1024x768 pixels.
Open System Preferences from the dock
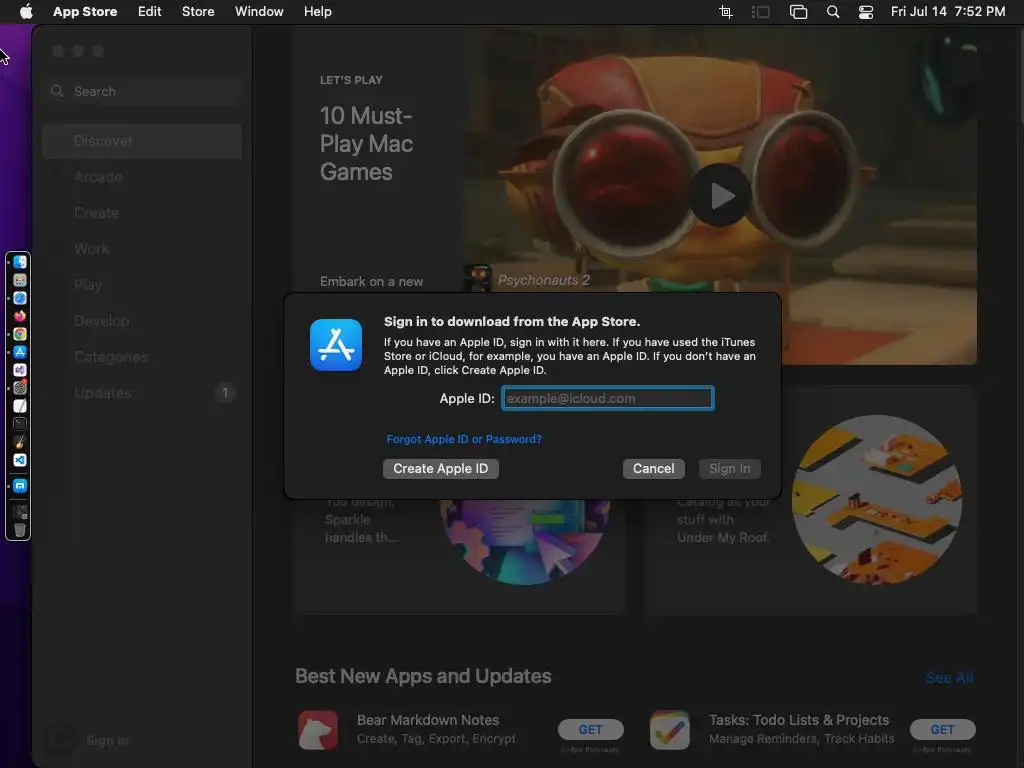pos(20,388)
